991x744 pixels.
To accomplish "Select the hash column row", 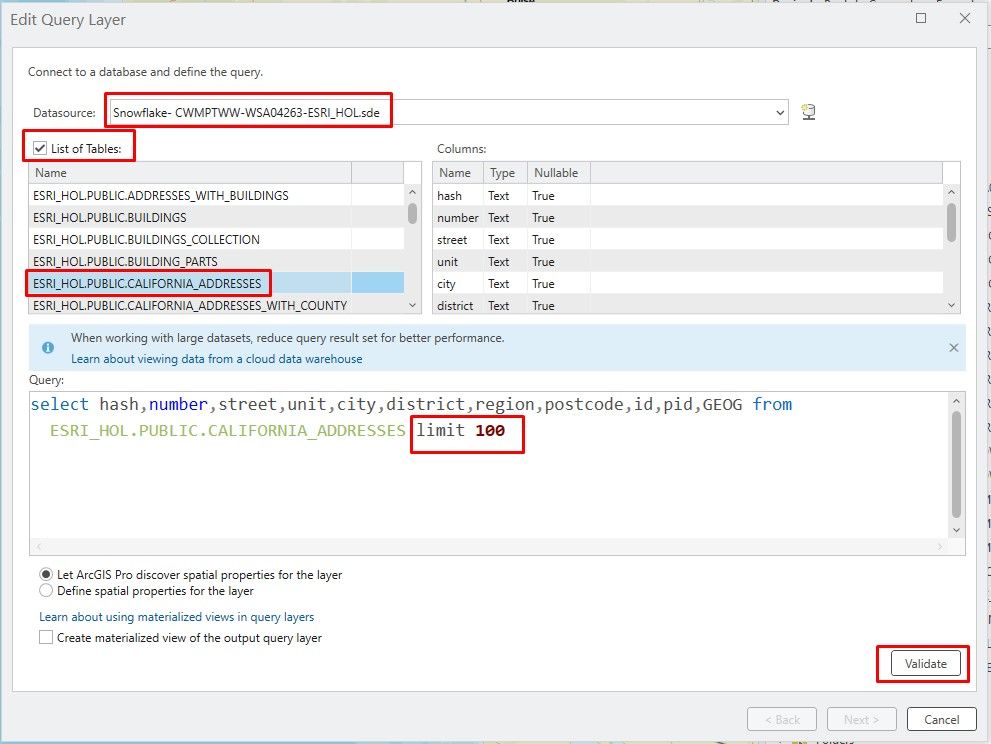I will pyautogui.click(x=688, y=195).
